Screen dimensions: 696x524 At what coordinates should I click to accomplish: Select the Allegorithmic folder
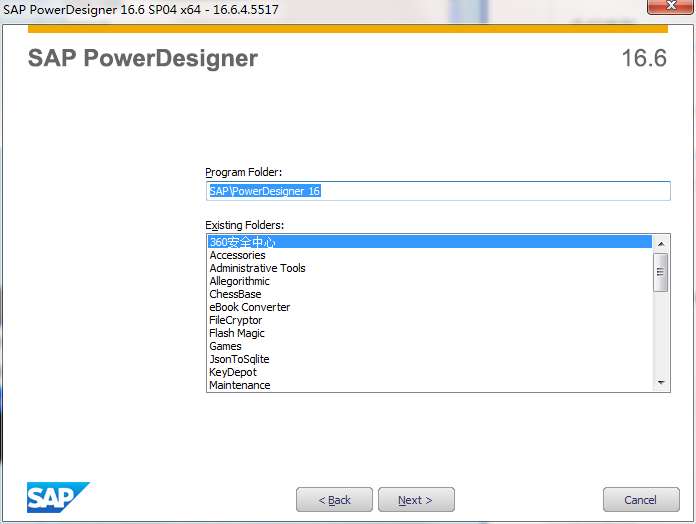pos(239,281)
